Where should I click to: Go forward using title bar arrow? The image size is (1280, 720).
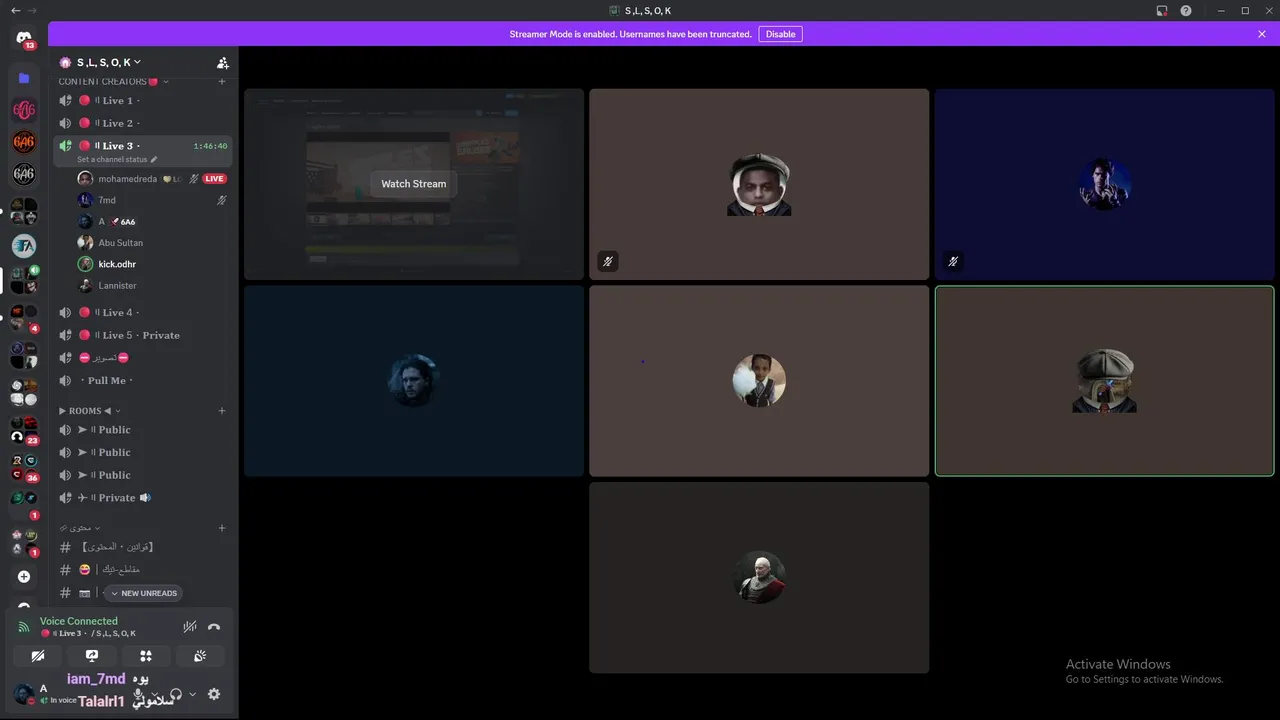(x=33, y=10)
